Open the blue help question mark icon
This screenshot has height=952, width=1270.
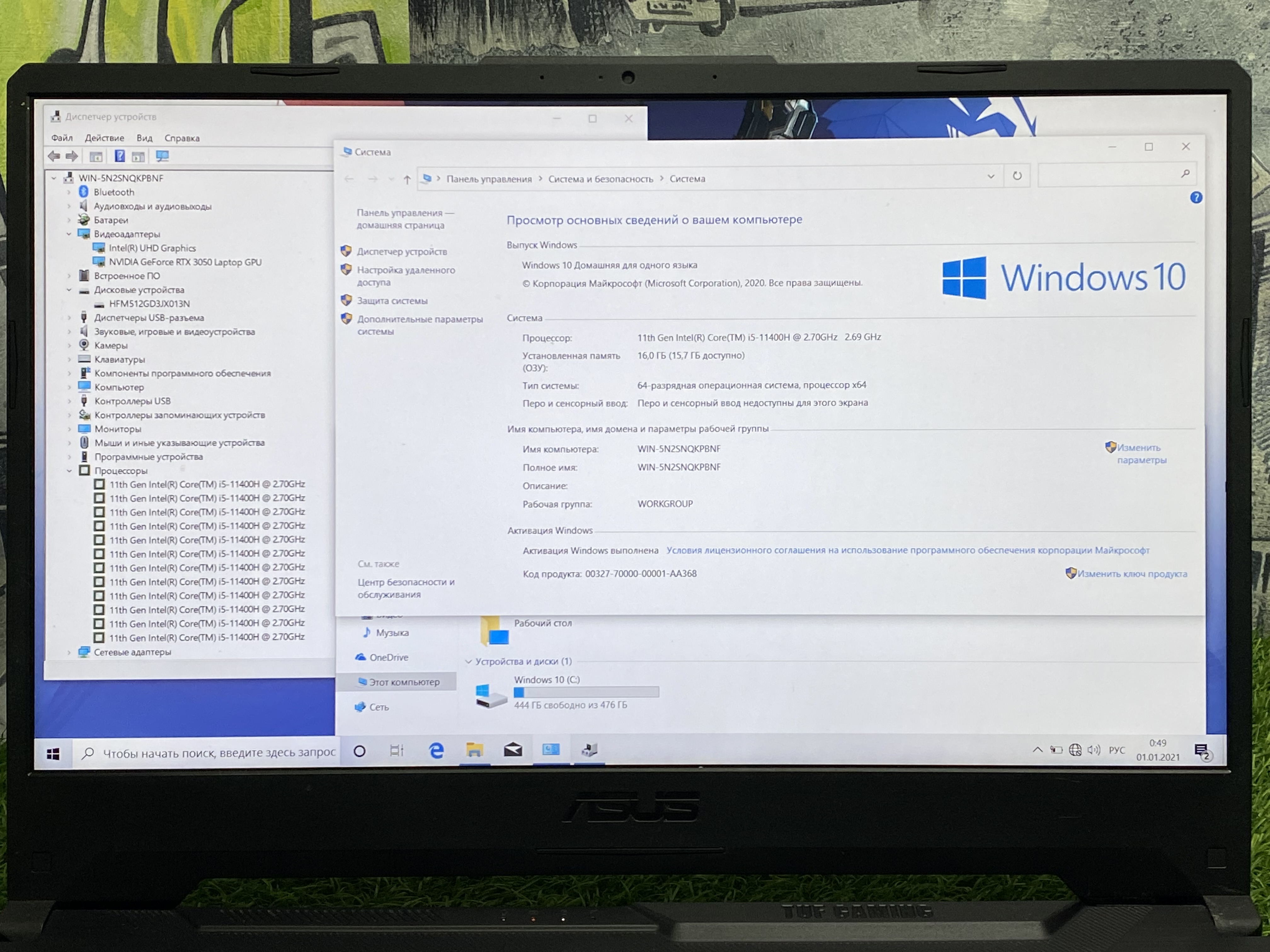(x=1196, y=197)
